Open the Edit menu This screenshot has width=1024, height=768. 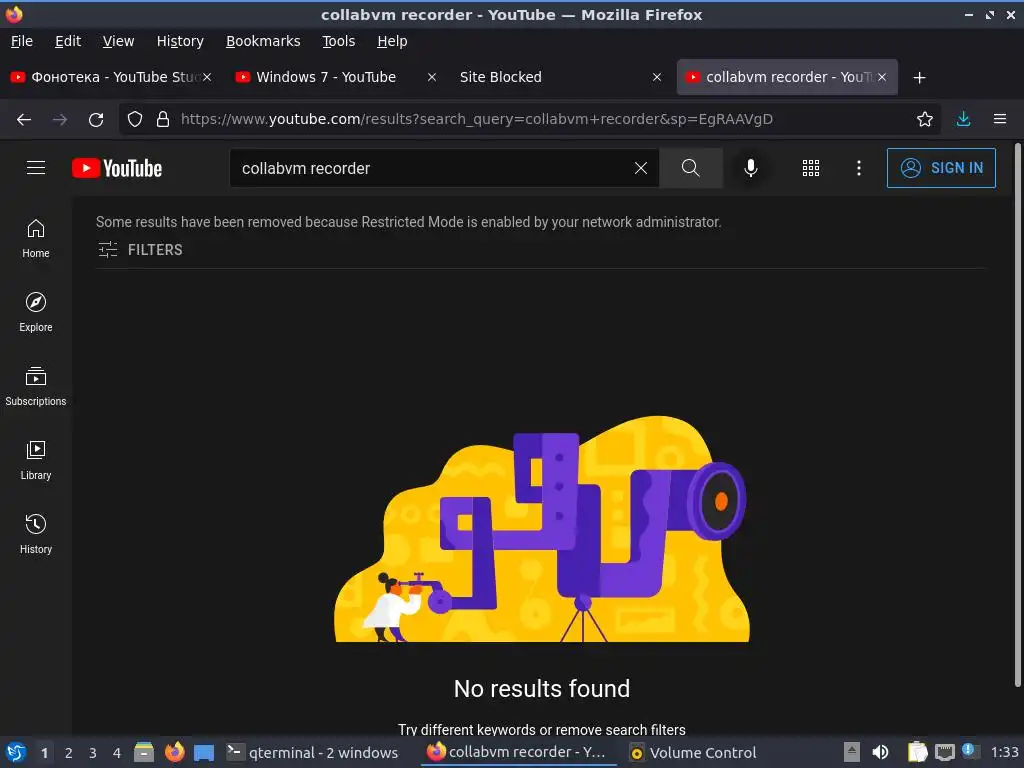tap(68, 41)
